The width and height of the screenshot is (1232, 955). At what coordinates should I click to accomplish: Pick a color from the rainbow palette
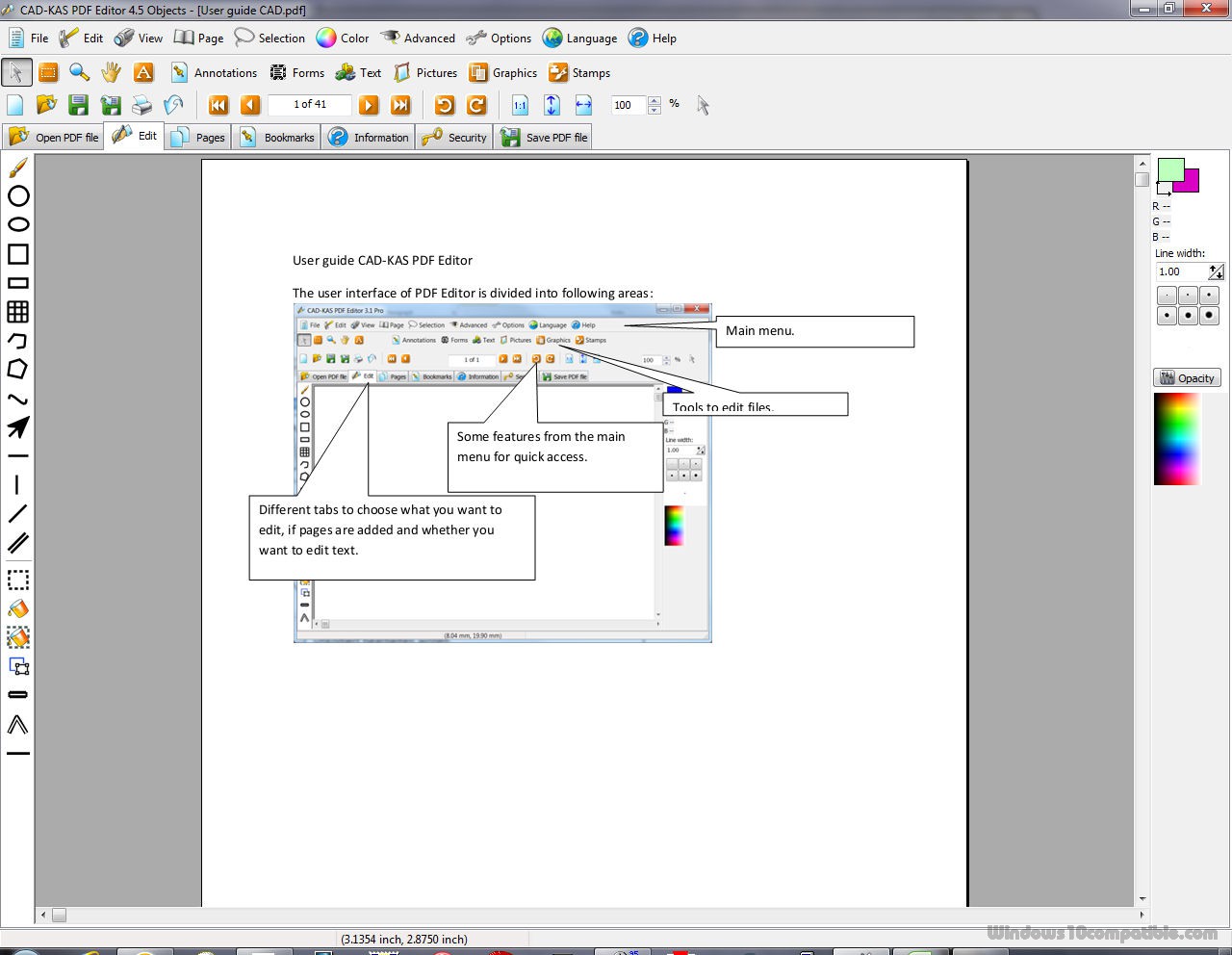pos(1177,440)
